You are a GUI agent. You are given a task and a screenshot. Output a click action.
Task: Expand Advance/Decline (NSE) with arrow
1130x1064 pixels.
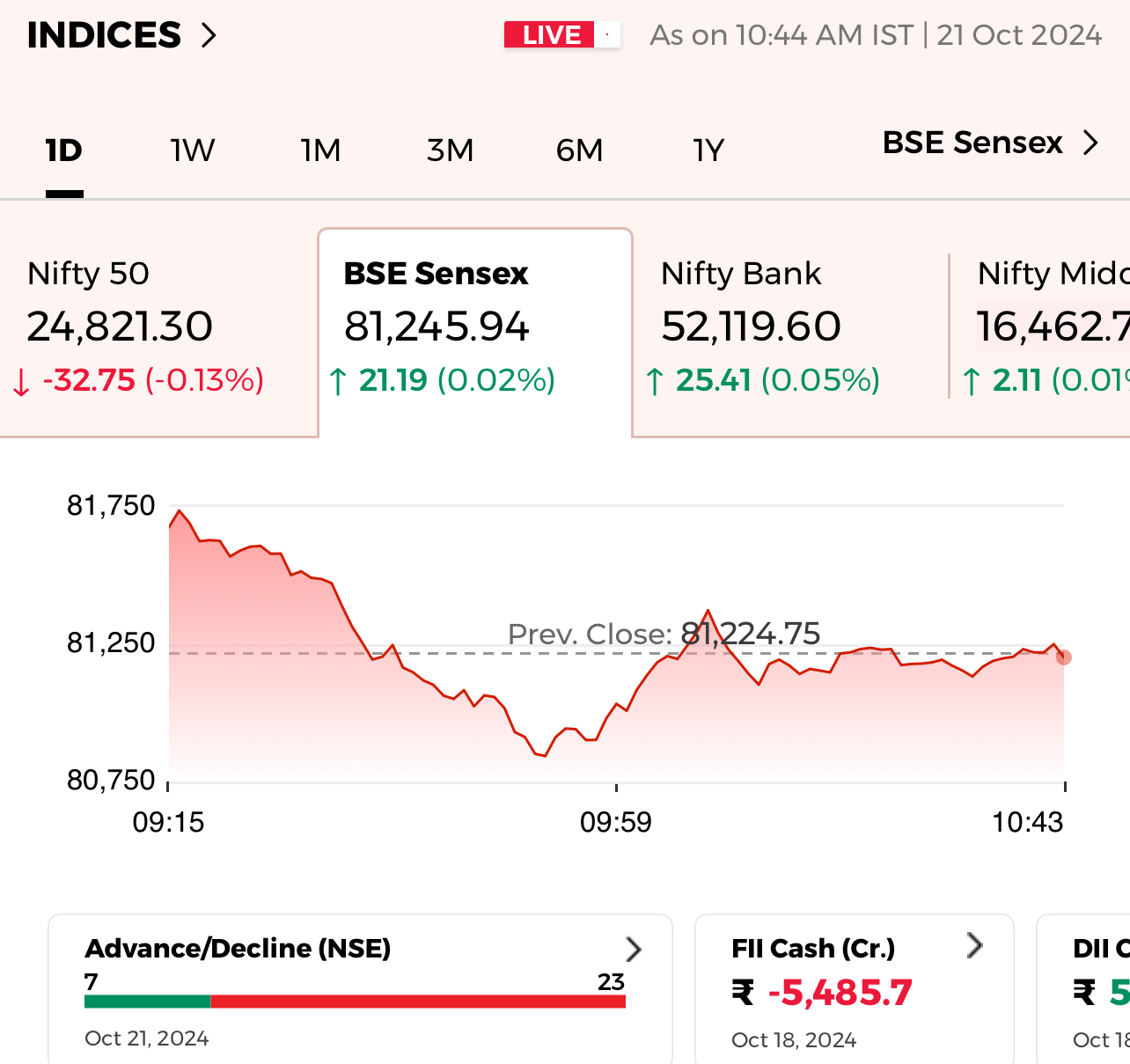pyautogui.click(x=633, y=949)
